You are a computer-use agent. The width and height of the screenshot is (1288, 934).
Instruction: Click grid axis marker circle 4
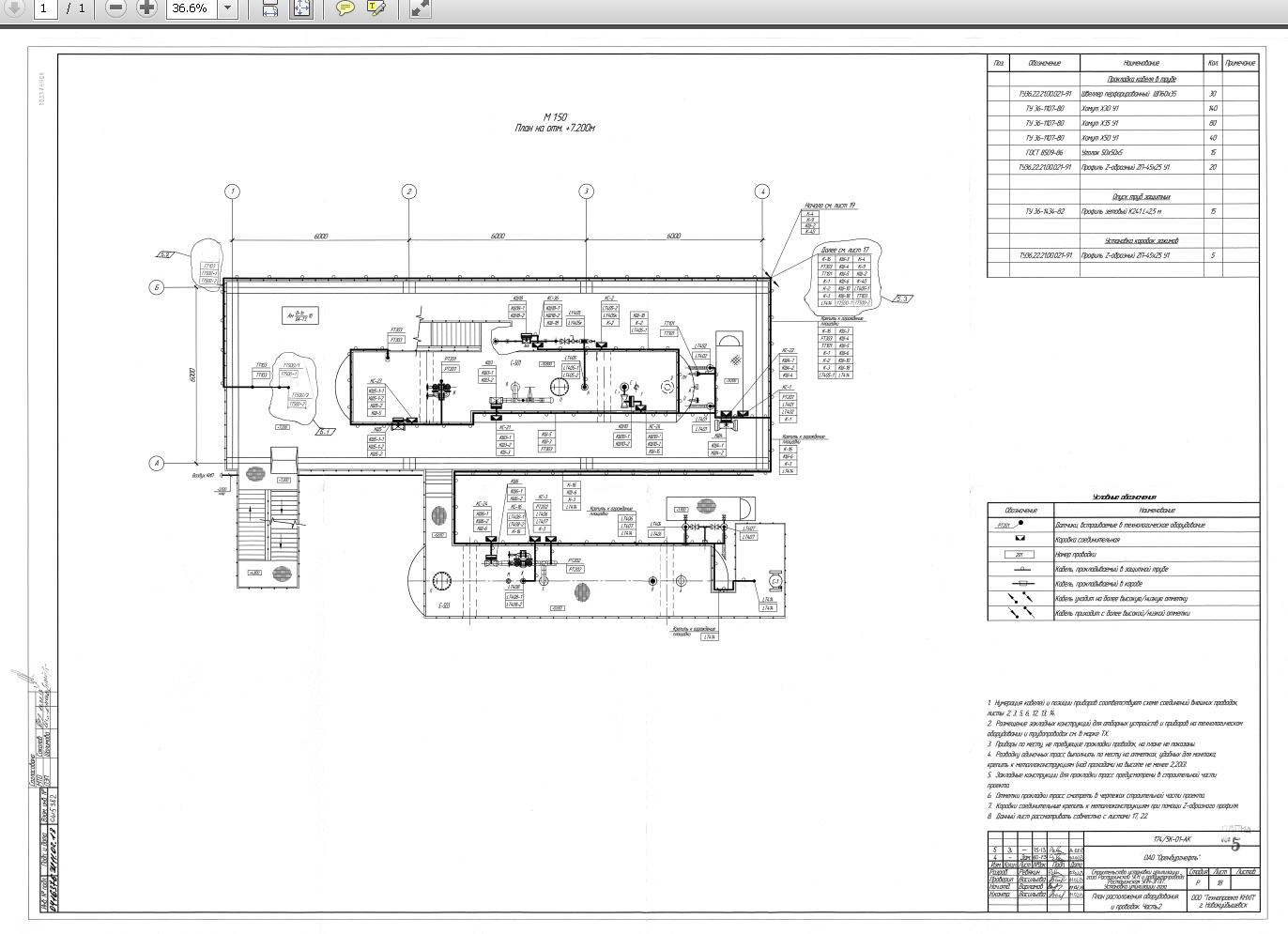click(762, 191)
